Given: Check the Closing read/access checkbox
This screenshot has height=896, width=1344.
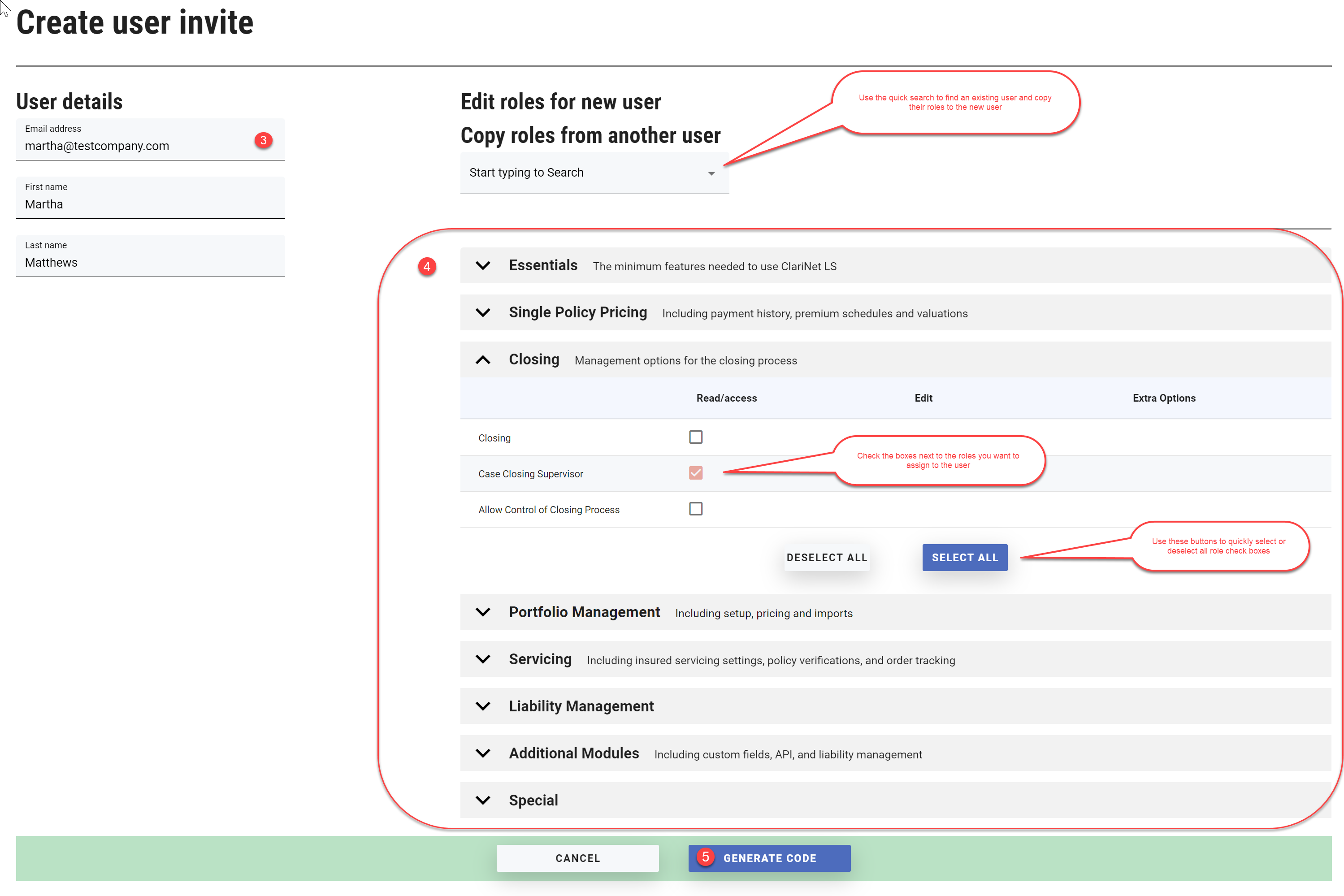Looking at the screenshot, I should (x=695, y=437).
